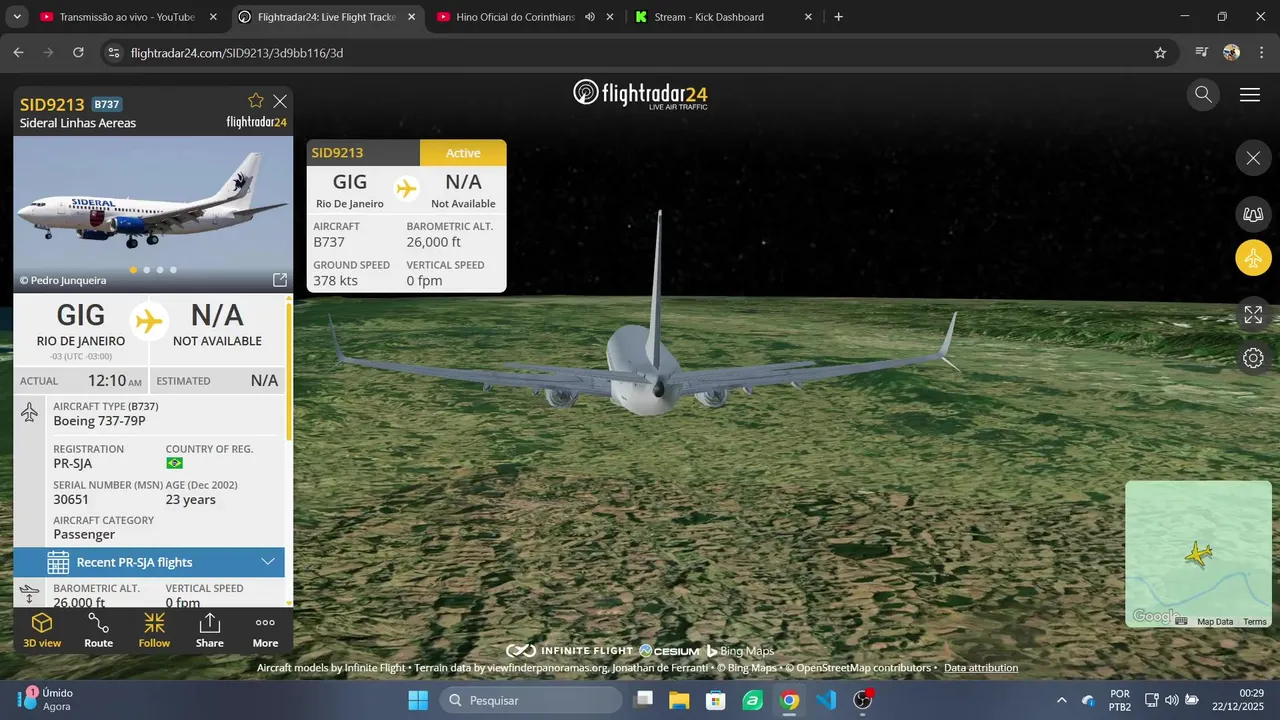
Task: Select first photo carousel dot
Action: tap(134, 270)
